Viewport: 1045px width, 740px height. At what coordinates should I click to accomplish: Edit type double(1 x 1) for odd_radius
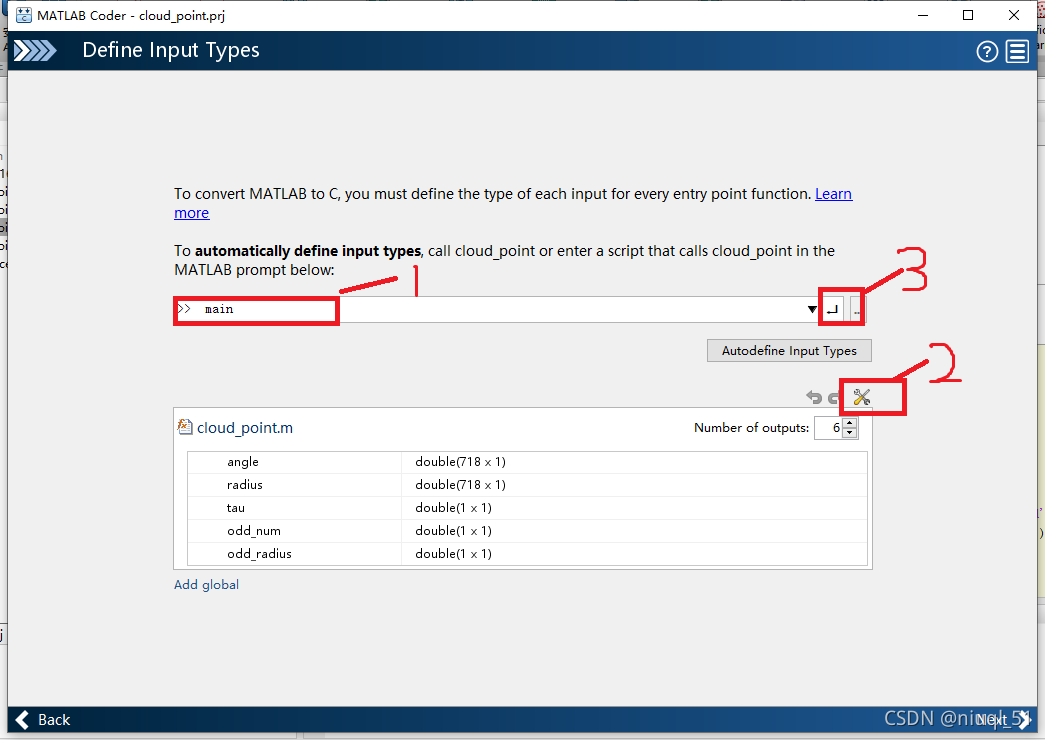click(453, 554)
